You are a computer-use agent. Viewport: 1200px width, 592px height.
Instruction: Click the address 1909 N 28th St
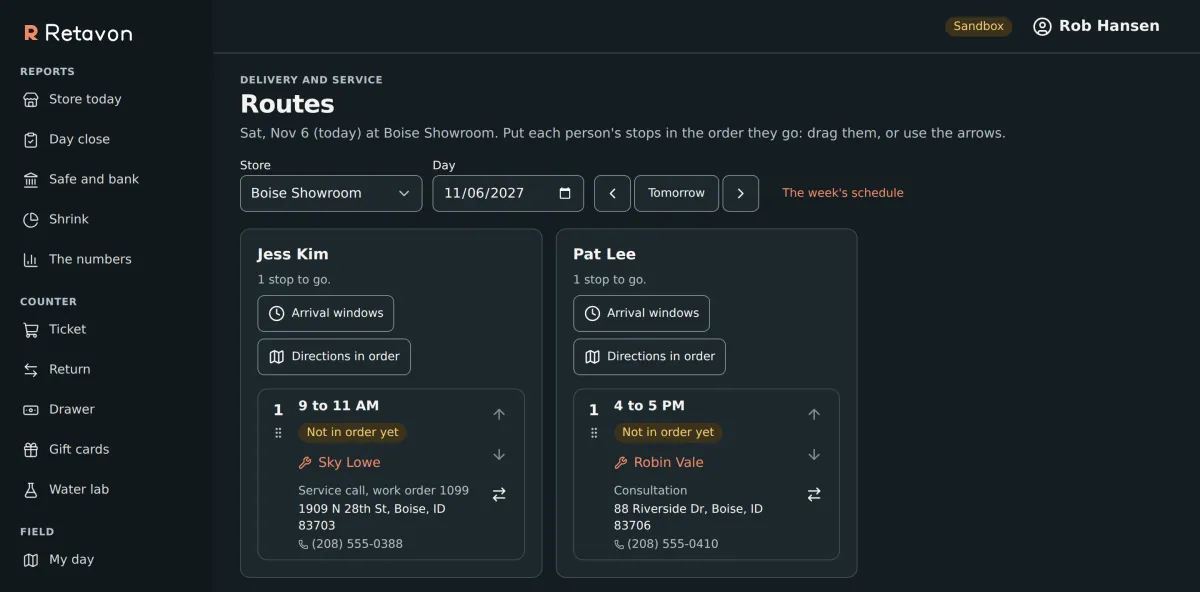tap(372, 517)
